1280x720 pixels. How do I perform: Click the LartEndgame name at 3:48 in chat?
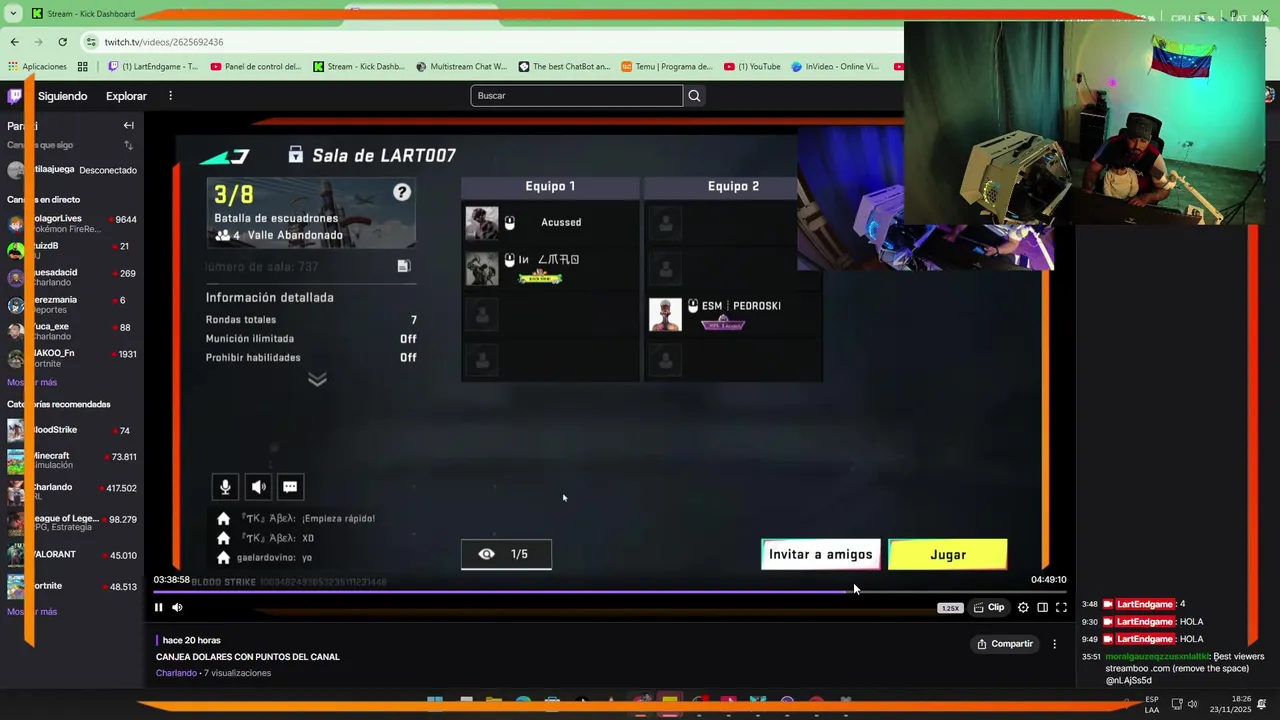pyautogui.click(x=1145, y=604)
